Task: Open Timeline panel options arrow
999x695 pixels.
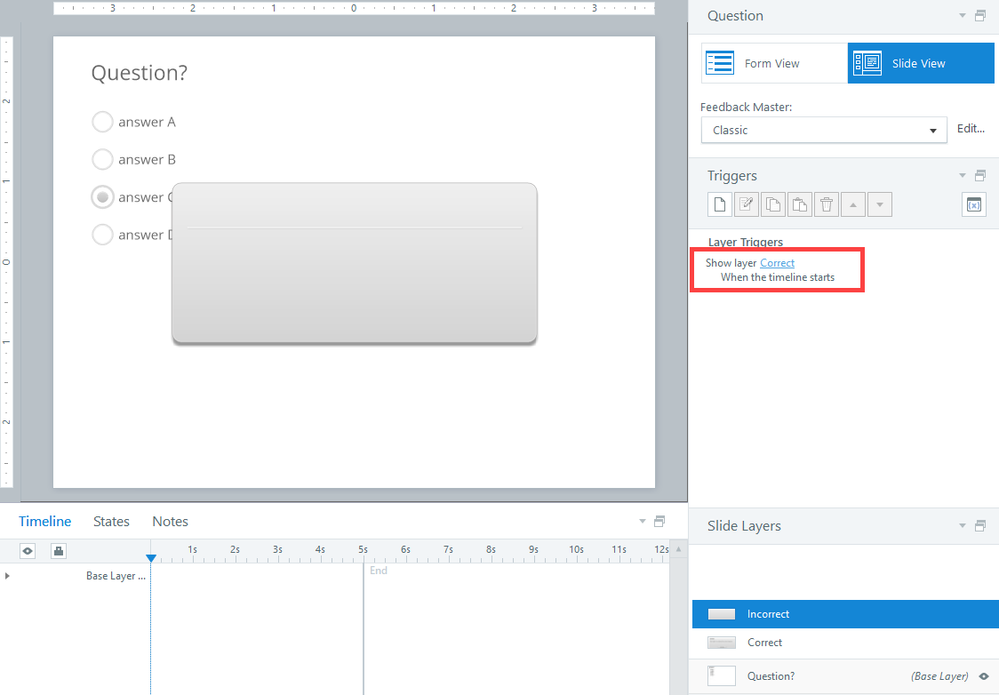Action: (642, 521)
